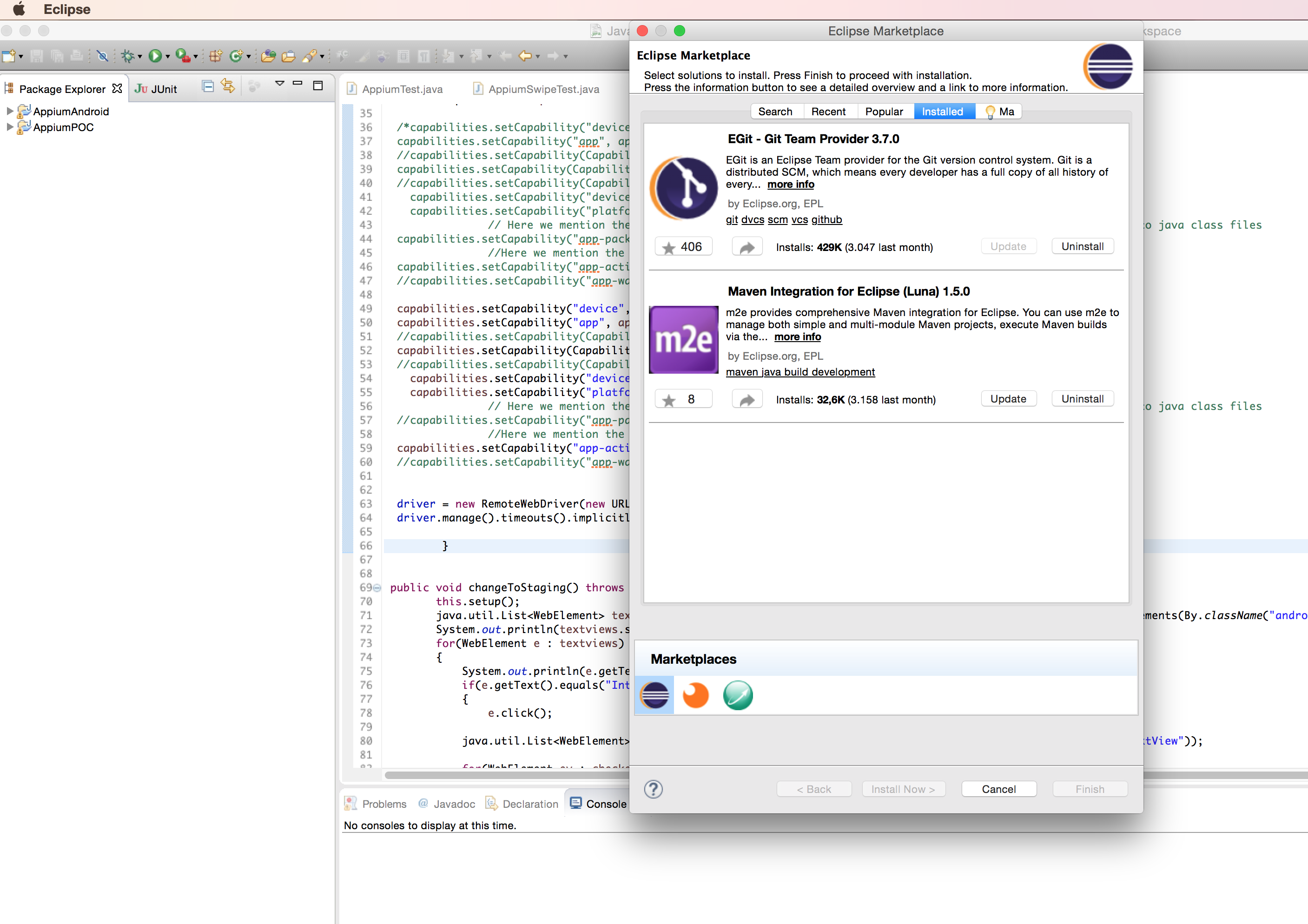1308x924 pixels.
Task: Open the Run configurations dropdown arrow
Action: (x=167, y=56)
